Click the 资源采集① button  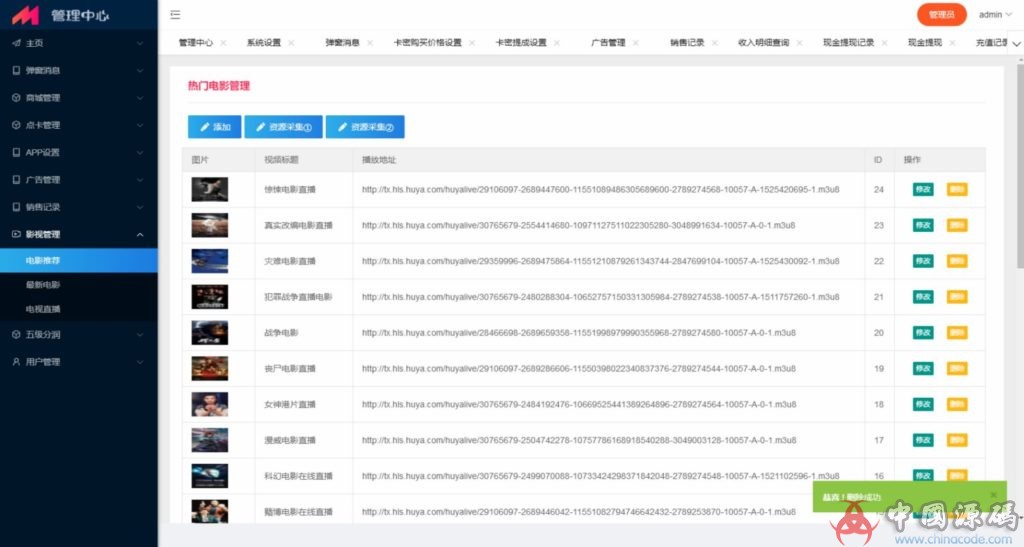pyautogui.click(x=283, y=127)
